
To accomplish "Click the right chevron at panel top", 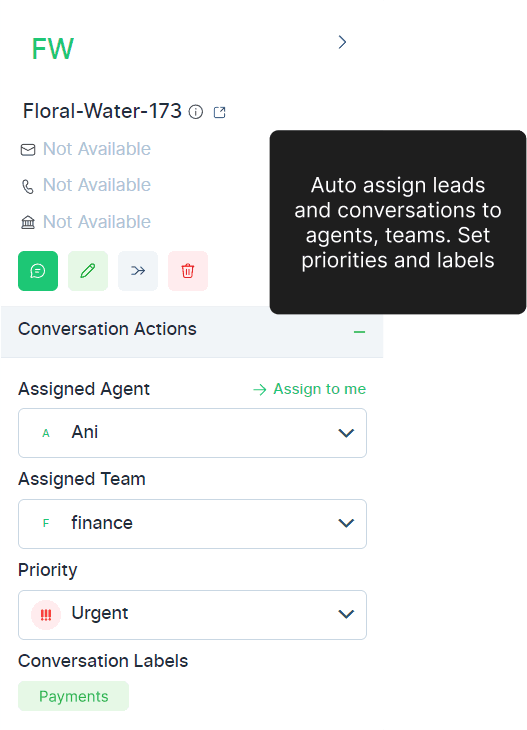I will pyautogui.click(x=342, y=42).
